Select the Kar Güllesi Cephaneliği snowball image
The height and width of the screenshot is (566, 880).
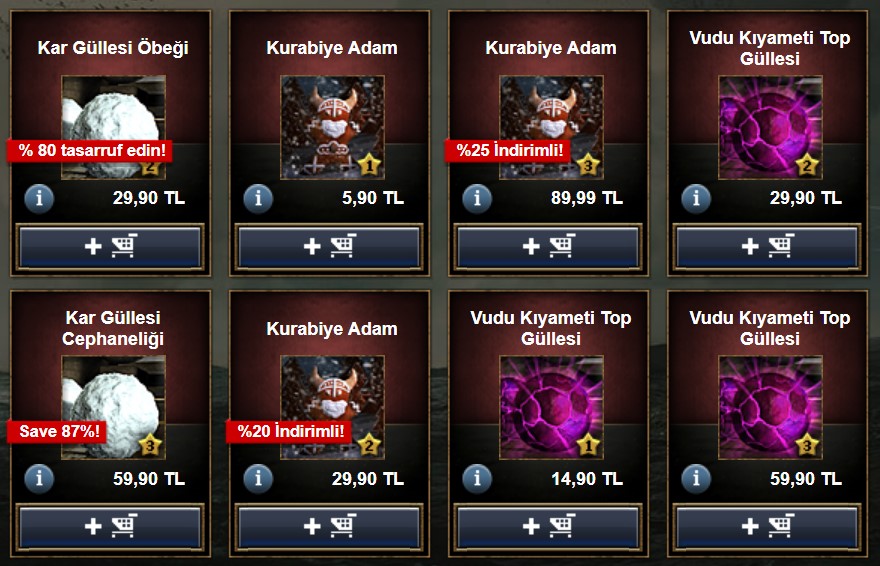pyautogui.click(x=113, y=407)
